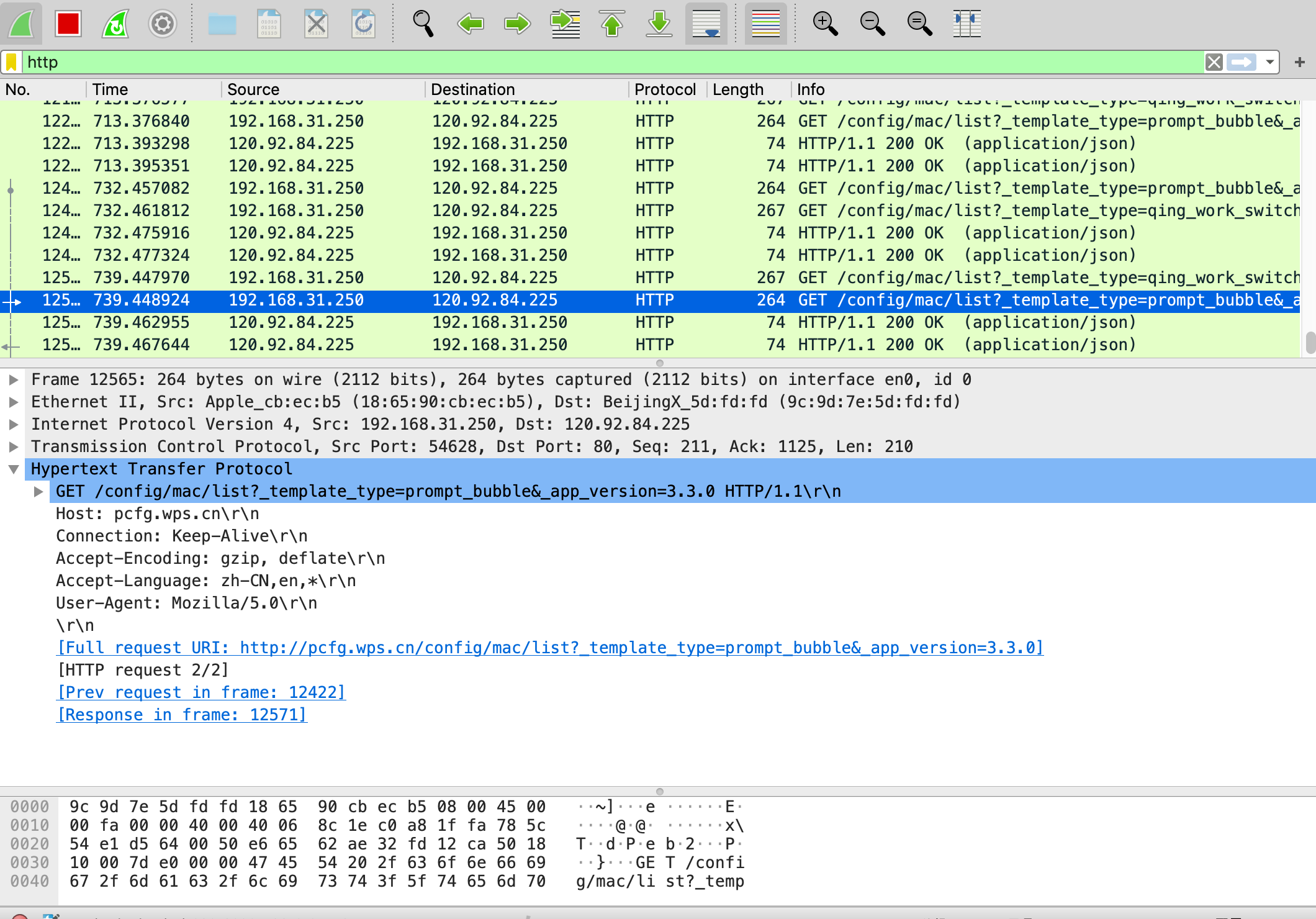Stop the running capture

[x=69, y=24]
